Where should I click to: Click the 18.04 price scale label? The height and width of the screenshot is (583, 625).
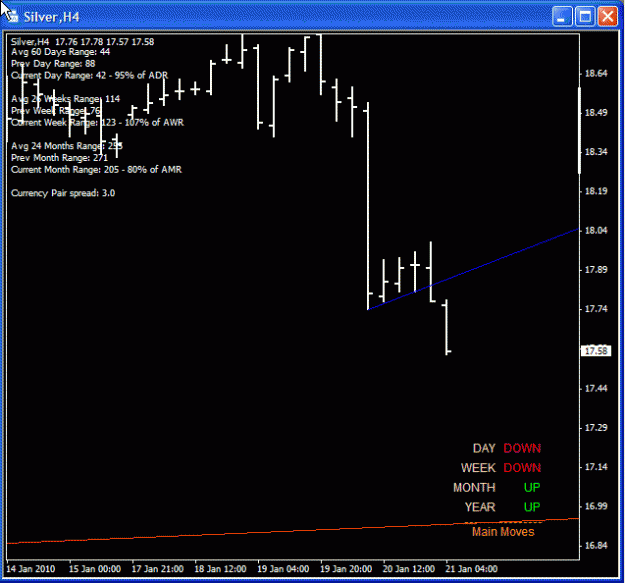[x=596, y=230]
